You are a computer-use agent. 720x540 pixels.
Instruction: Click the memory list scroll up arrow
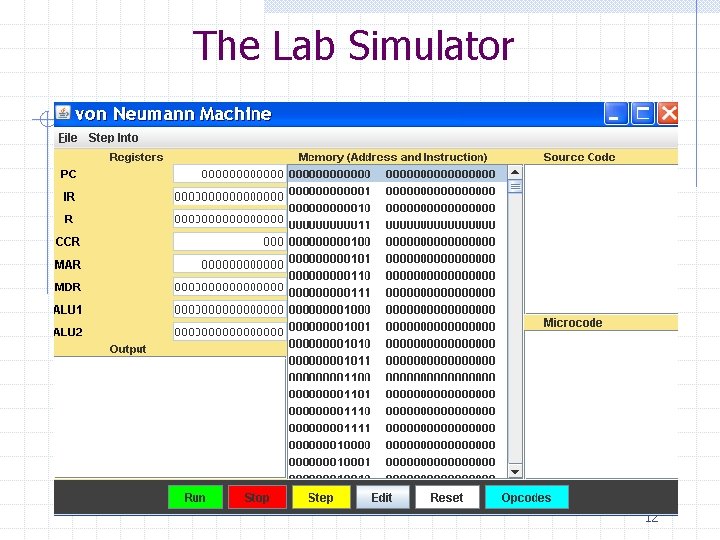pyautogui.click(x=515, y=173)
